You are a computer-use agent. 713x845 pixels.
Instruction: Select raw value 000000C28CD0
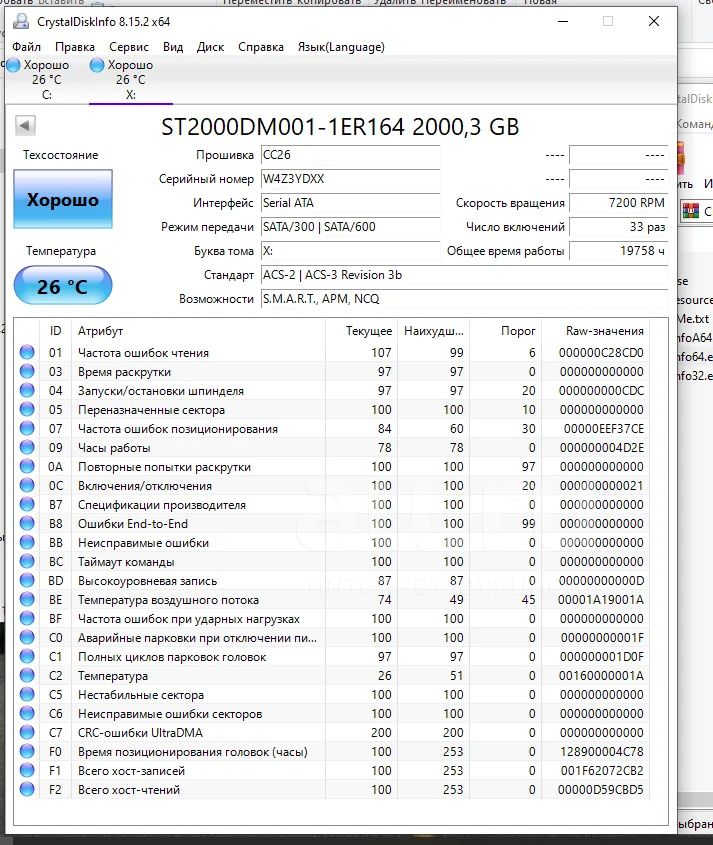[601, 352]
